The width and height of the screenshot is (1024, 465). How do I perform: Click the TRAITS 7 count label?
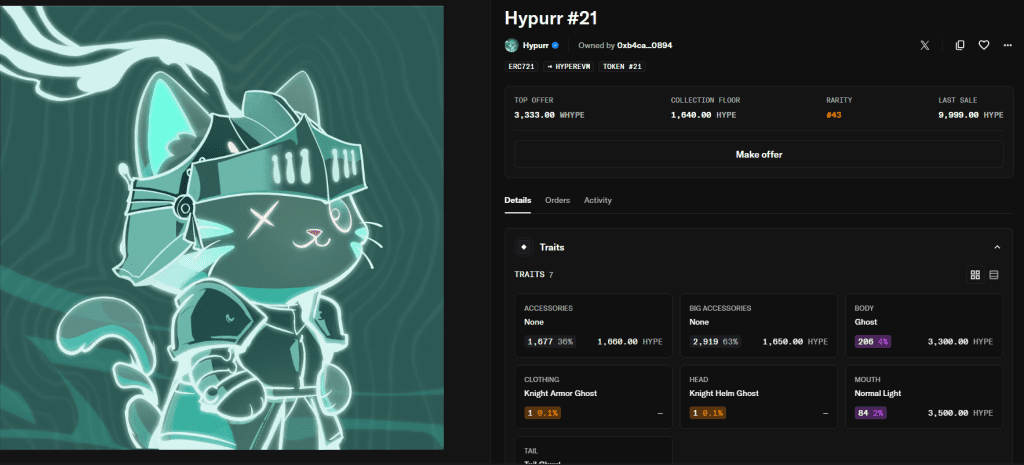pyautogui.click(x=534, y=275)
